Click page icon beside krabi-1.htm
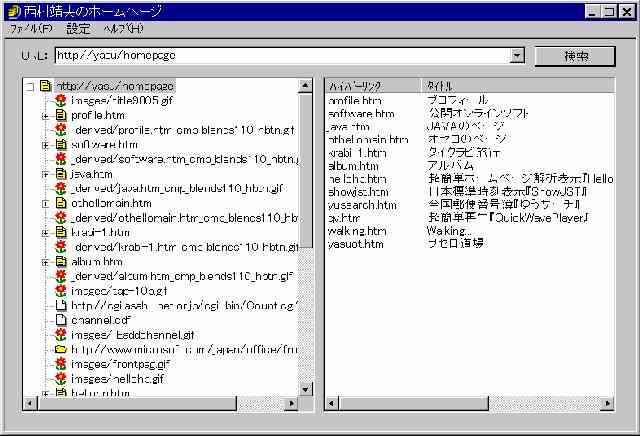640x436 pixels. click(x=61, y=232)
